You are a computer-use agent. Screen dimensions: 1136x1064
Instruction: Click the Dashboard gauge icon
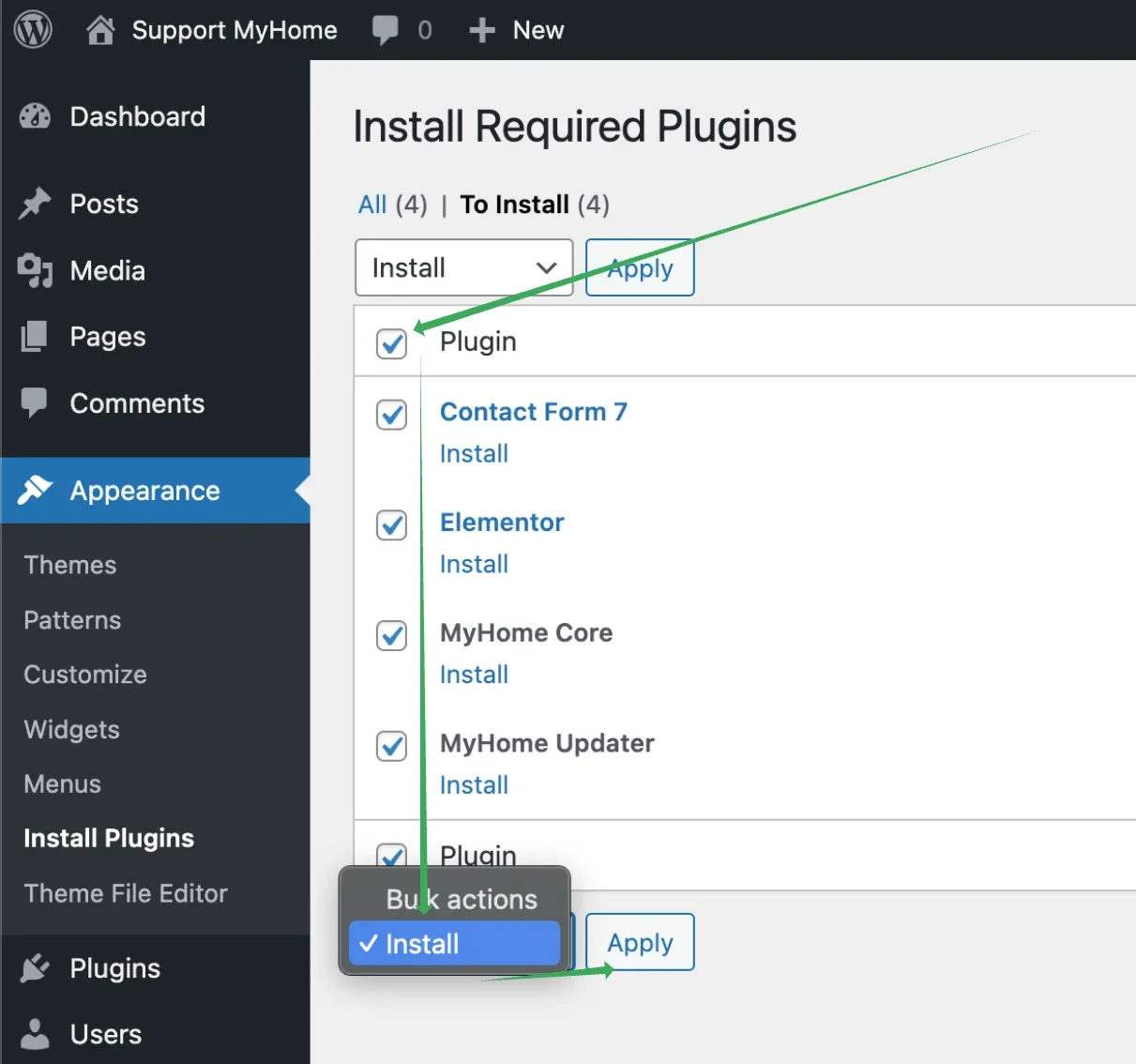pyautogui.click(x=36, y=116)
